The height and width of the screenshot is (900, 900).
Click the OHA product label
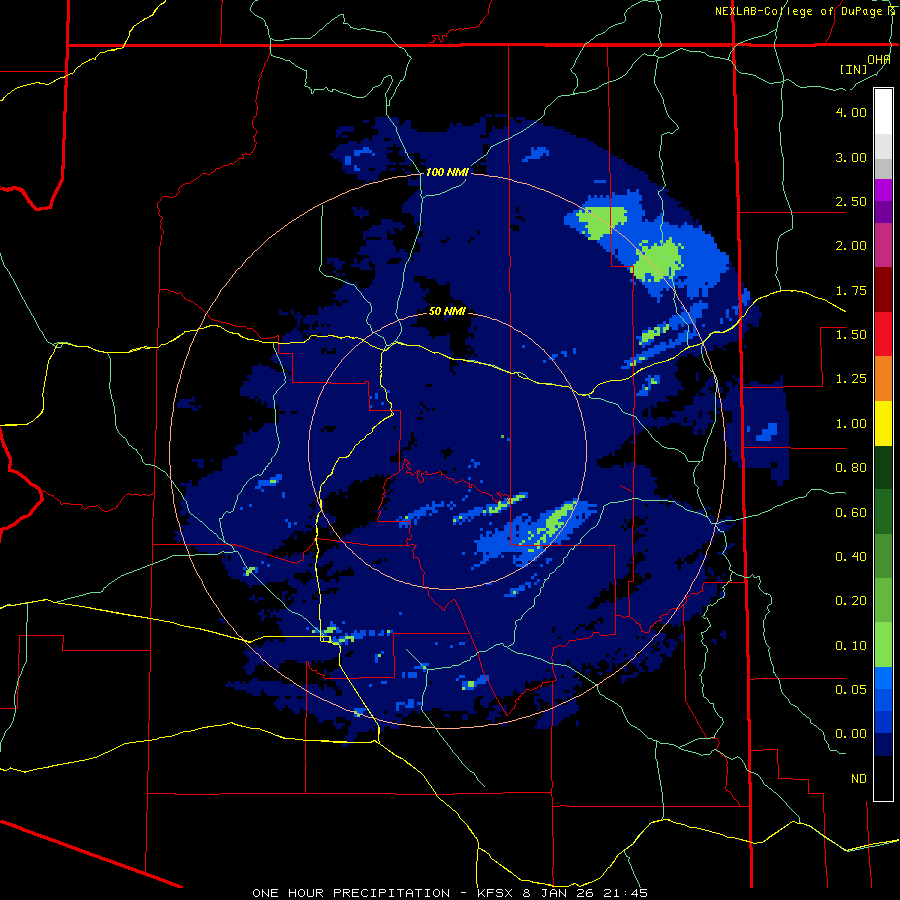[x=879, y=60]
